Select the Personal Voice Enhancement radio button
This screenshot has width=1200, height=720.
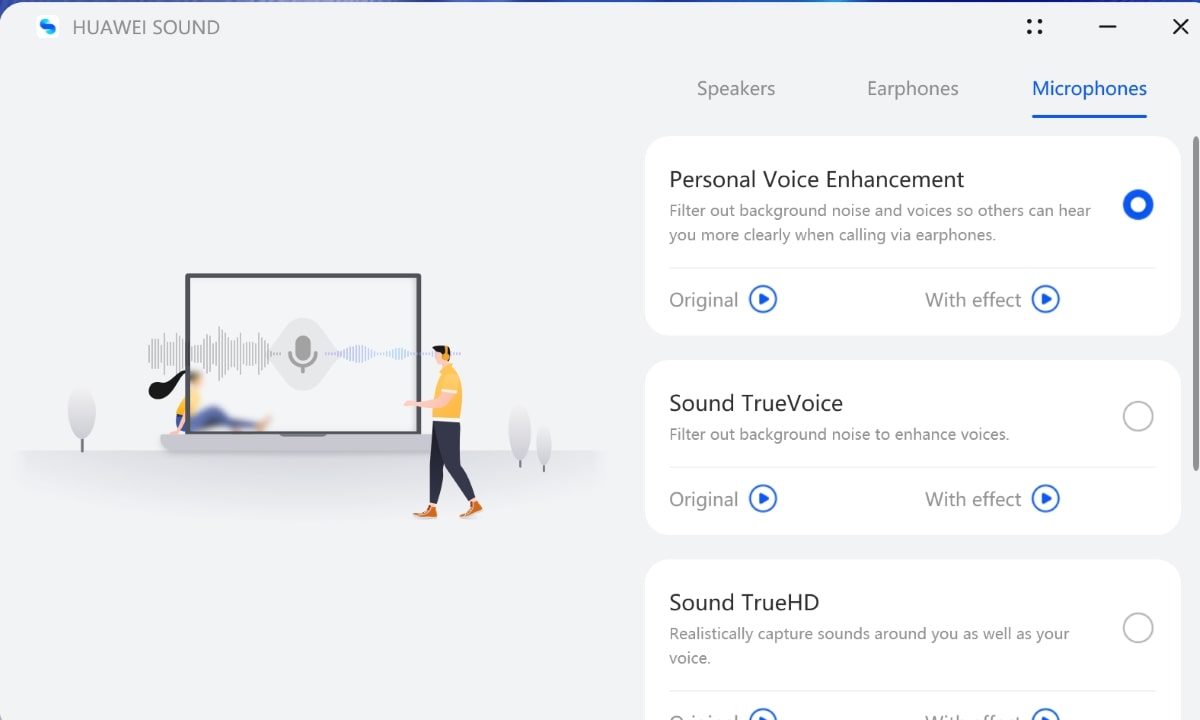tap(1138, 205)
